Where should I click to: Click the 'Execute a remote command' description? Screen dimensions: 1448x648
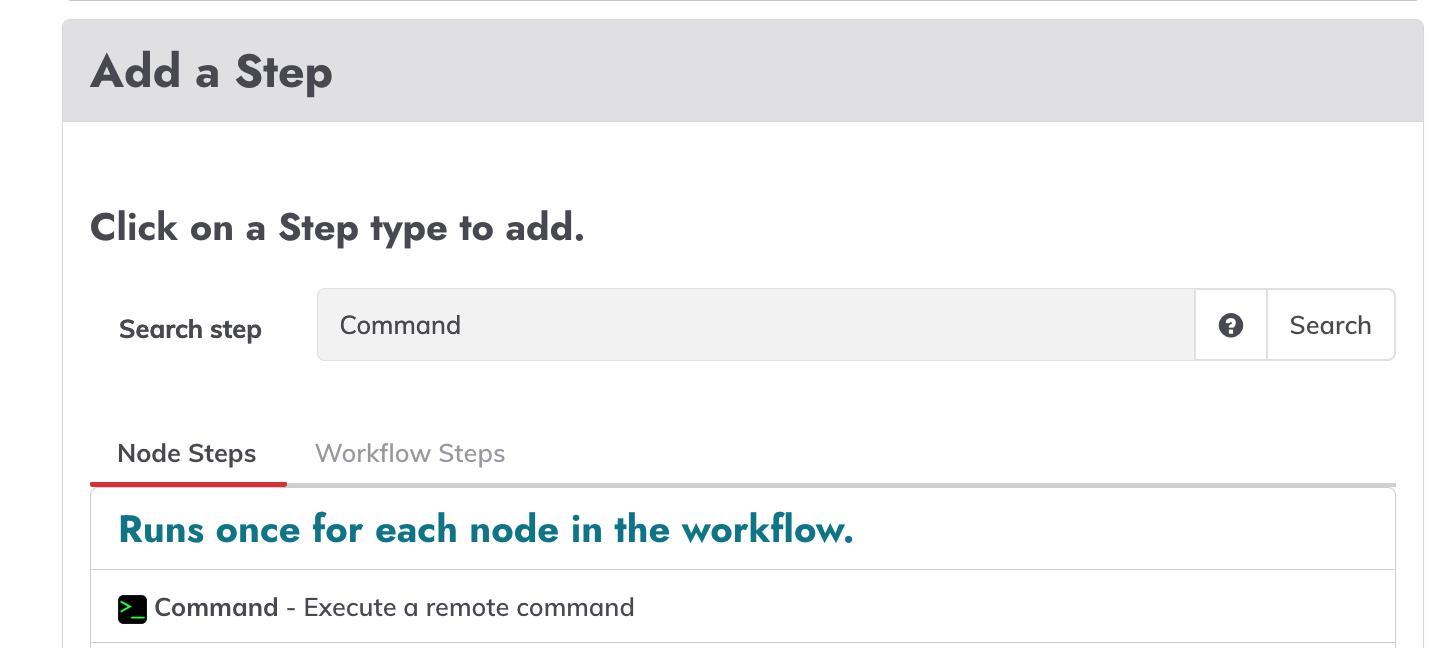coord(469,607)
